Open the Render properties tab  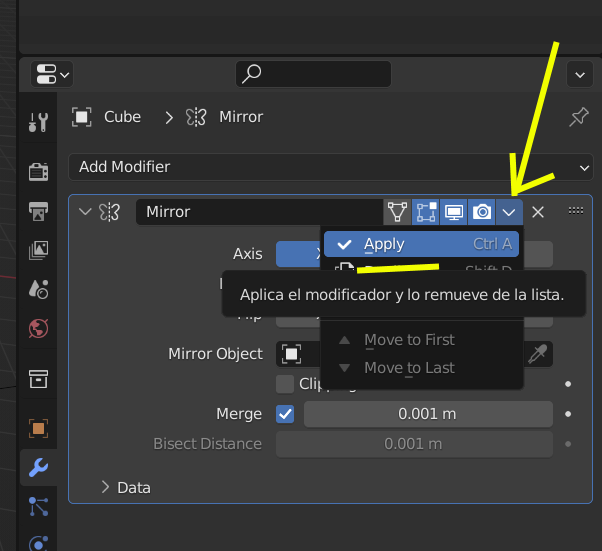(x=38, y=172)
